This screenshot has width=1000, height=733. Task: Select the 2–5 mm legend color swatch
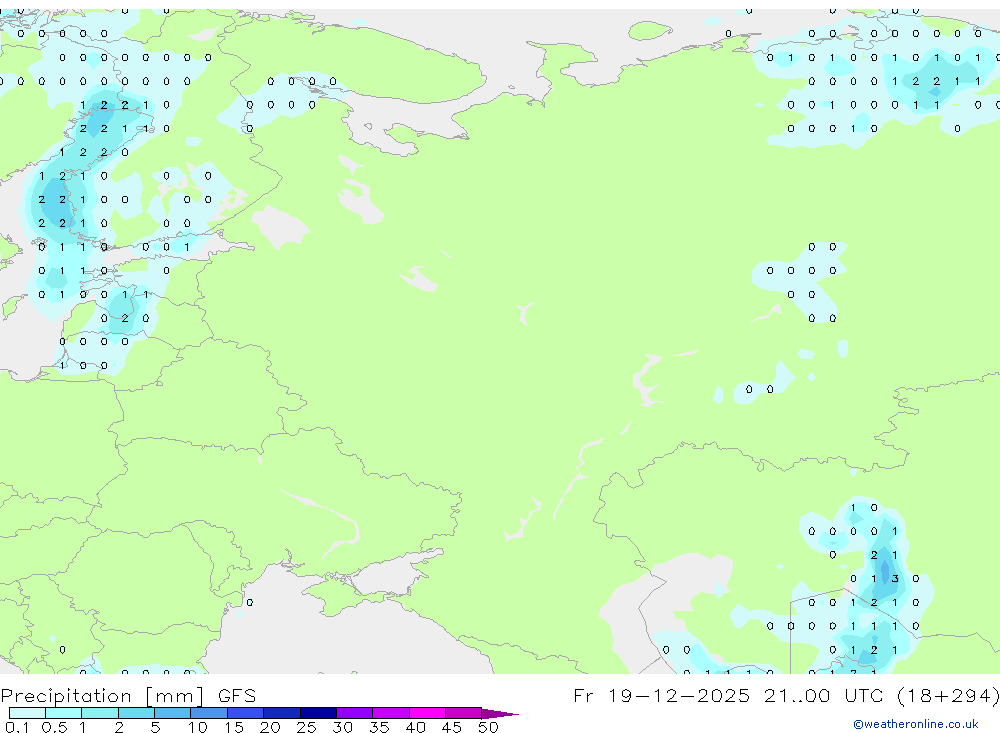136,713
